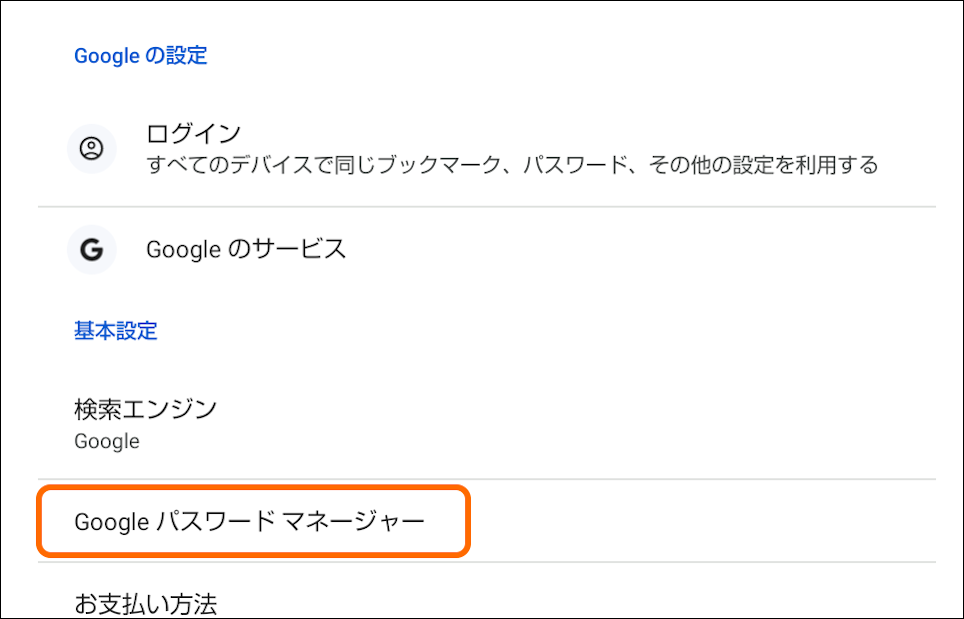This screenshot has height=619, width=964.
Task: Select the 検索エンジン setting
Action: [x=145, y=408]
